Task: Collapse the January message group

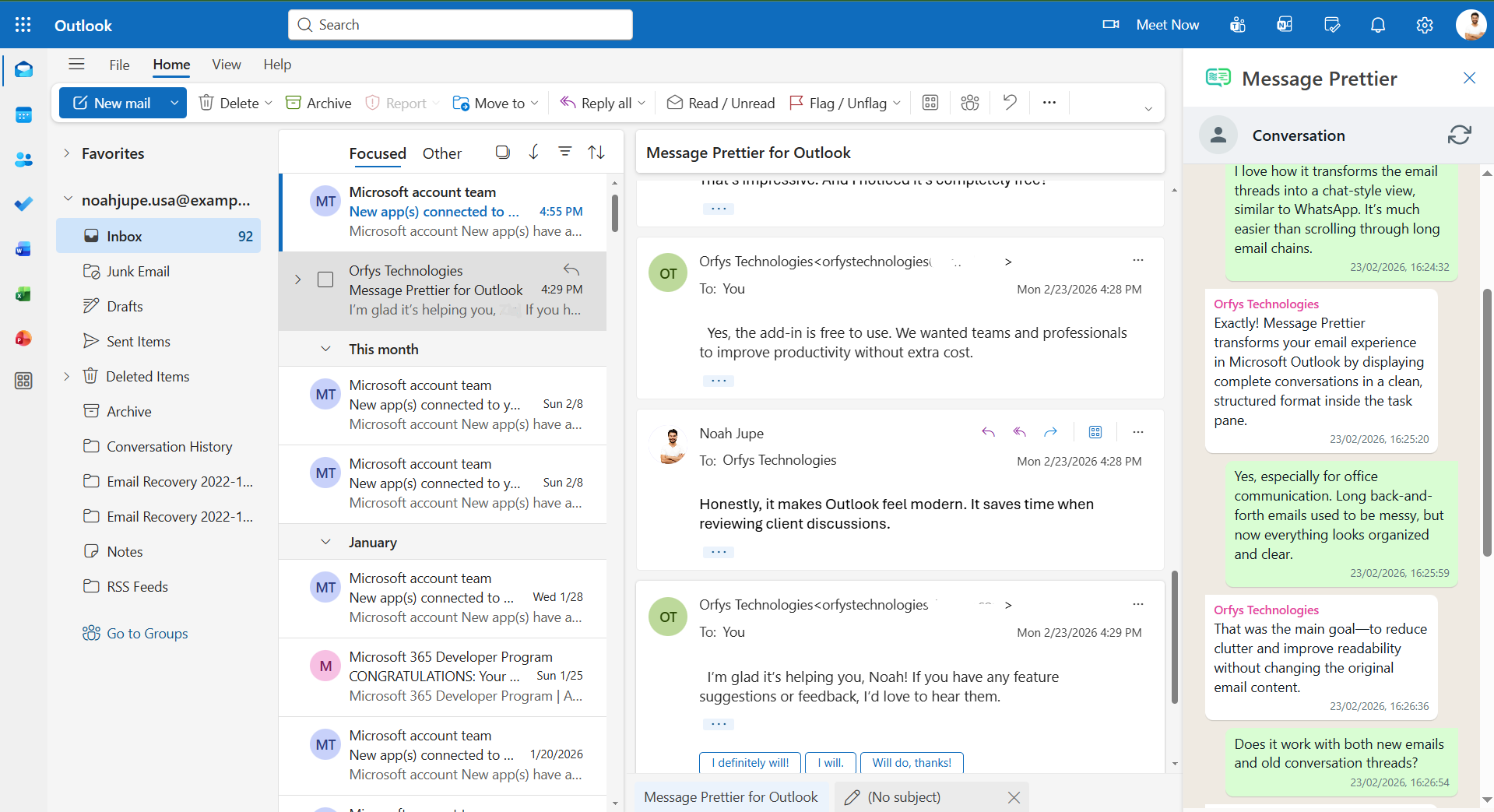Action: (x=326, y=542)
